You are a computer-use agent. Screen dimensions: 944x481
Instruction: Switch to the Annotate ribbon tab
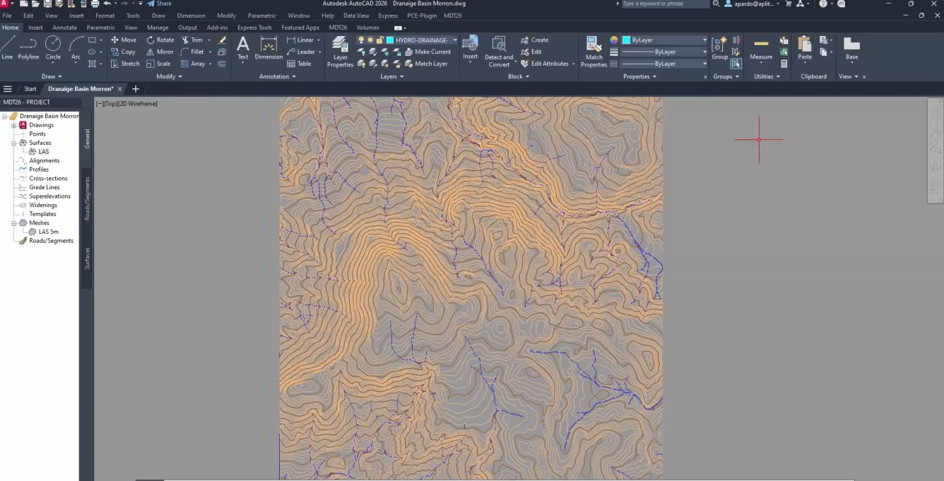click(64, 28)
